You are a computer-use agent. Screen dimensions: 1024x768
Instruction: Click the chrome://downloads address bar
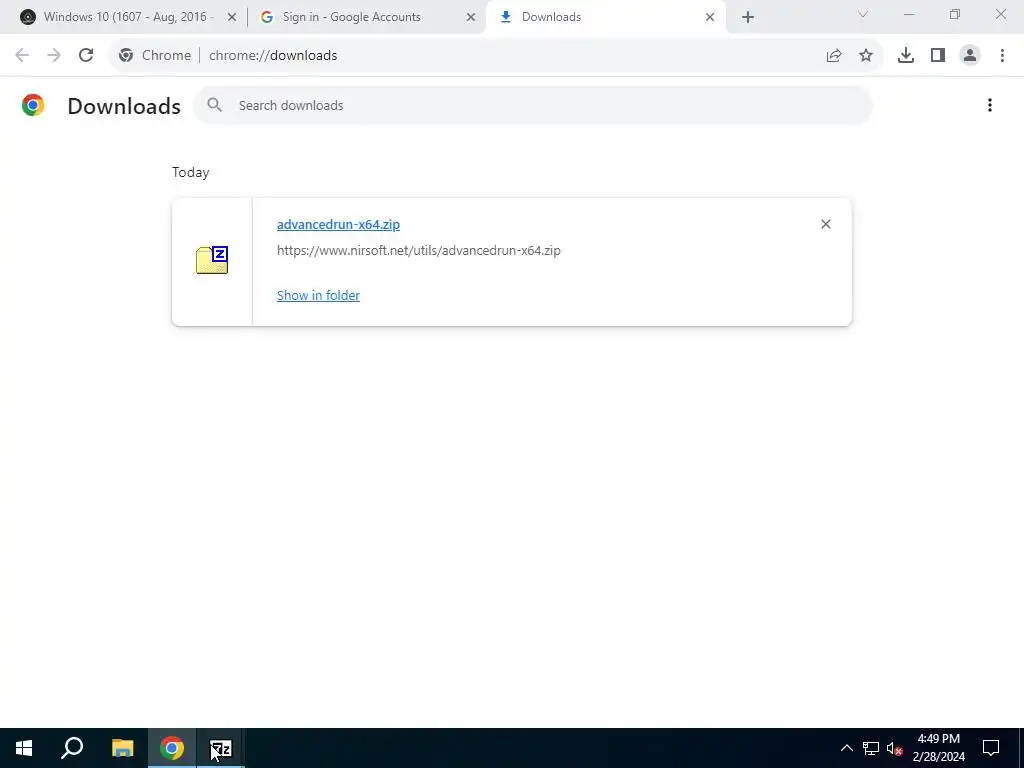[496, 56]
